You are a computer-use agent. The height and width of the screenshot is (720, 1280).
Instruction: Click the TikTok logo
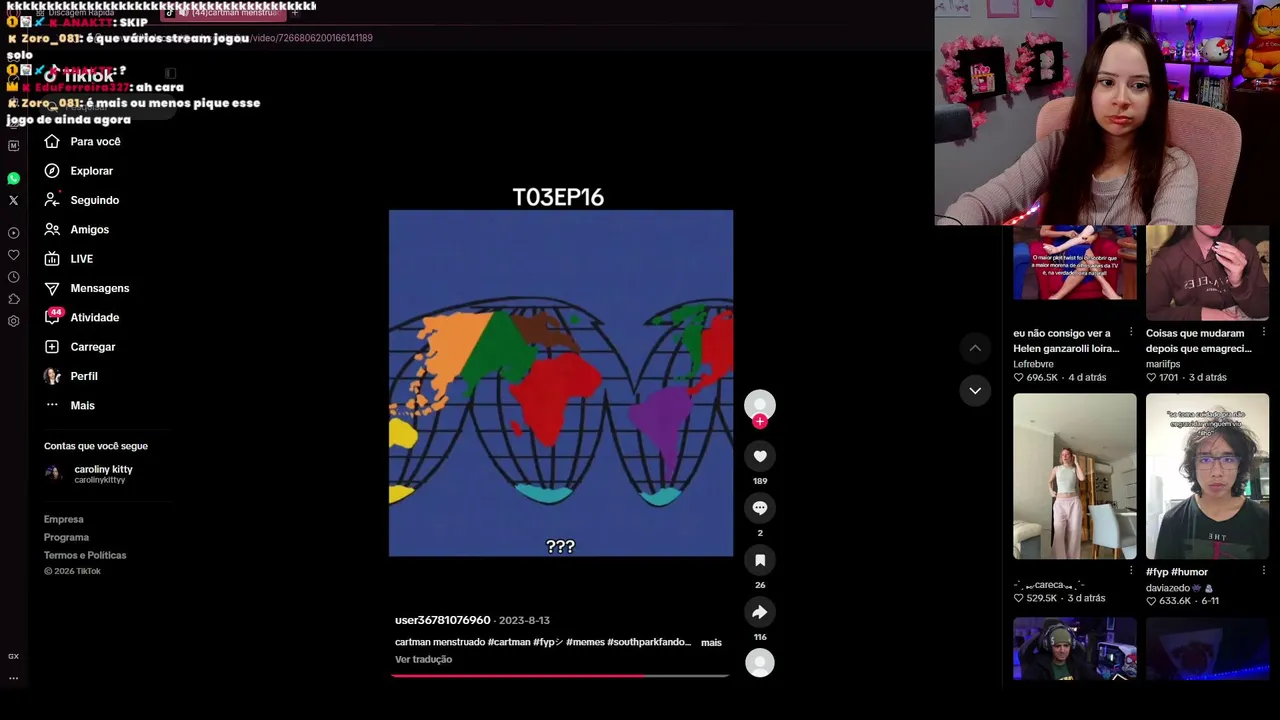[80, 76]
